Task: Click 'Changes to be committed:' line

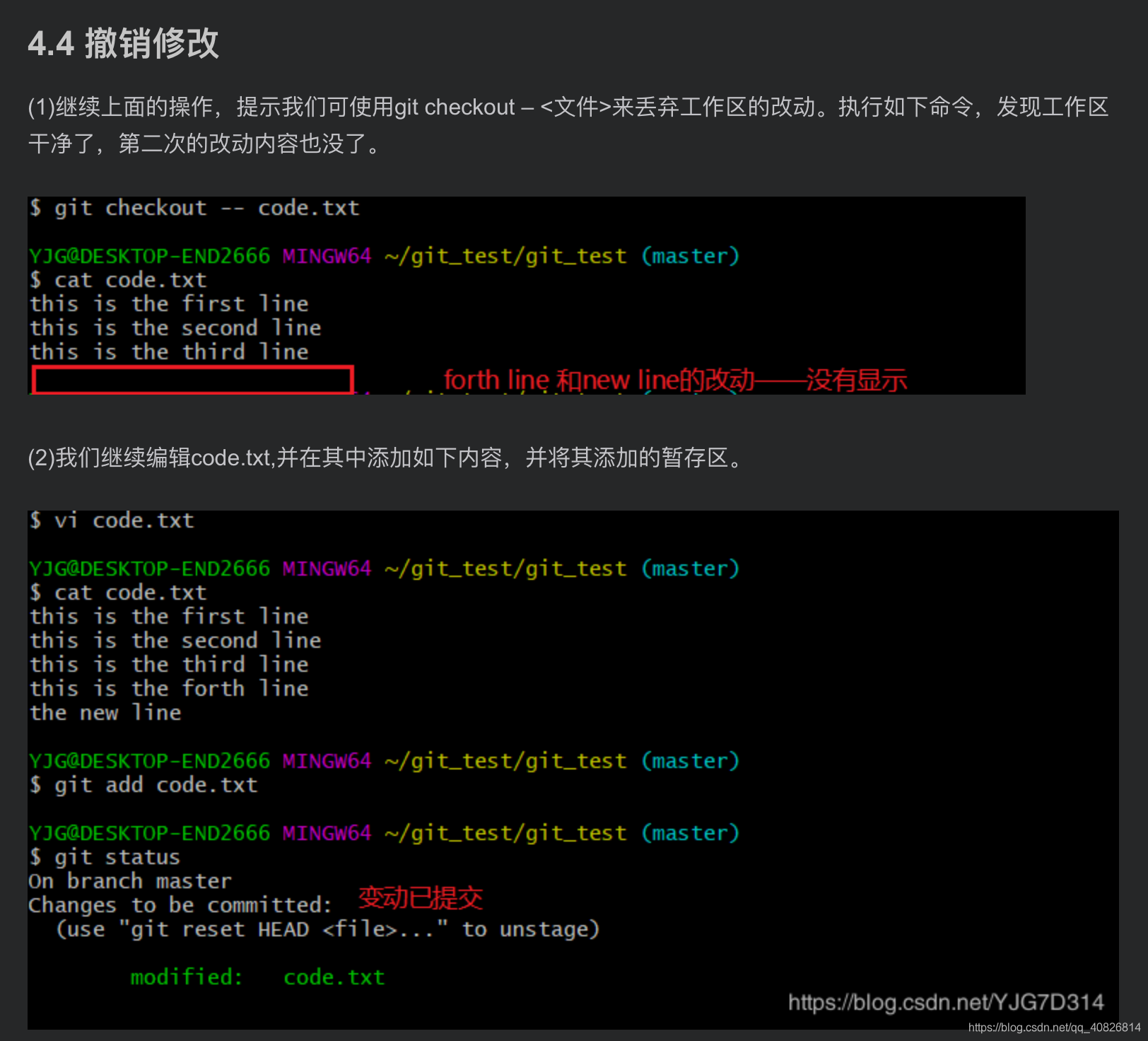Action: pyautogui.click(x=180, y=905)
